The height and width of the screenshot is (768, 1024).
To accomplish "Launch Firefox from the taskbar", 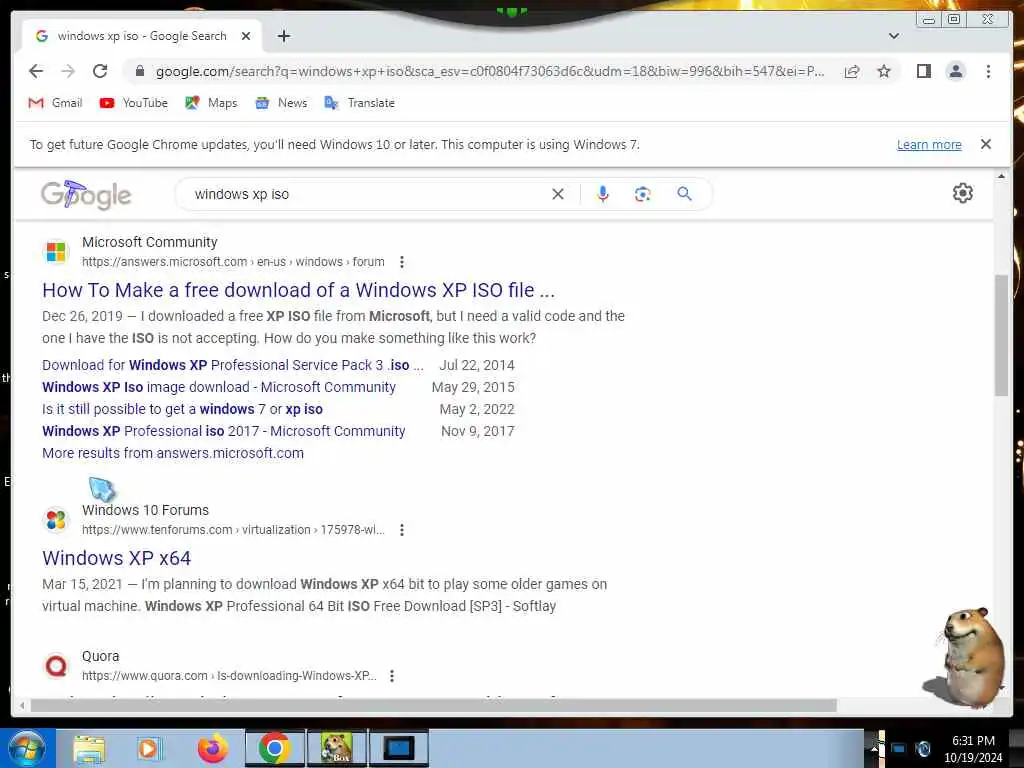I will click(x=213, y=748).
